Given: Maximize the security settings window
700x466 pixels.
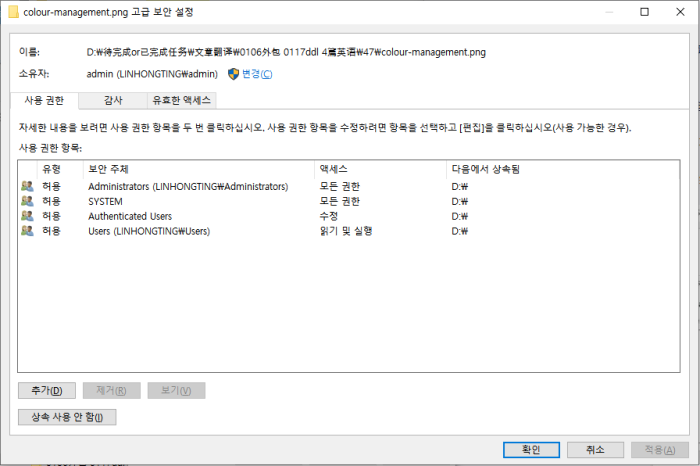Looking at the screenshot, I should tap(644, 12).
